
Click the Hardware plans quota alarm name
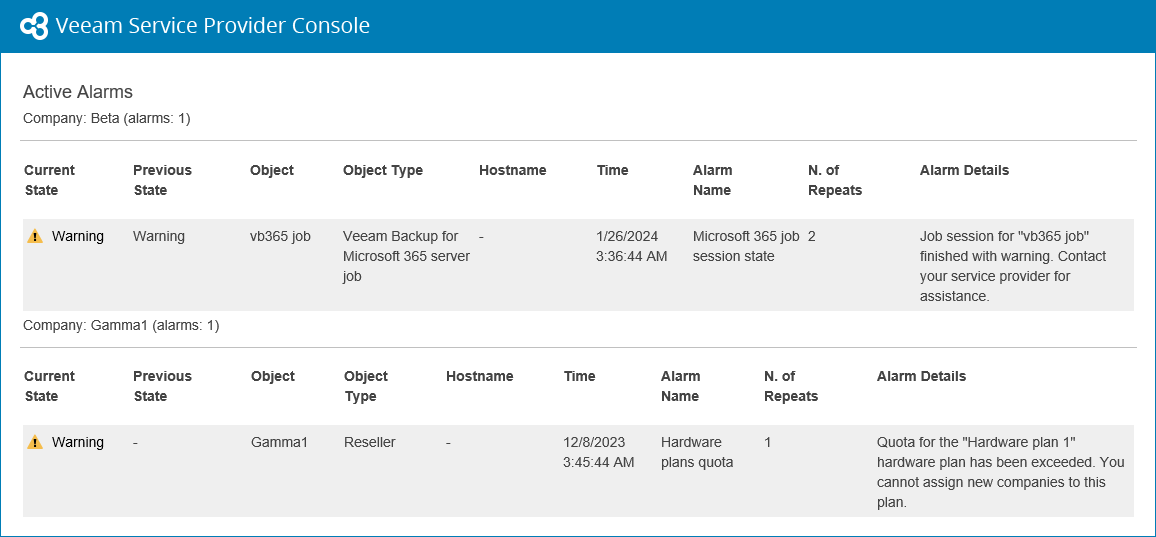coord(697,452)
